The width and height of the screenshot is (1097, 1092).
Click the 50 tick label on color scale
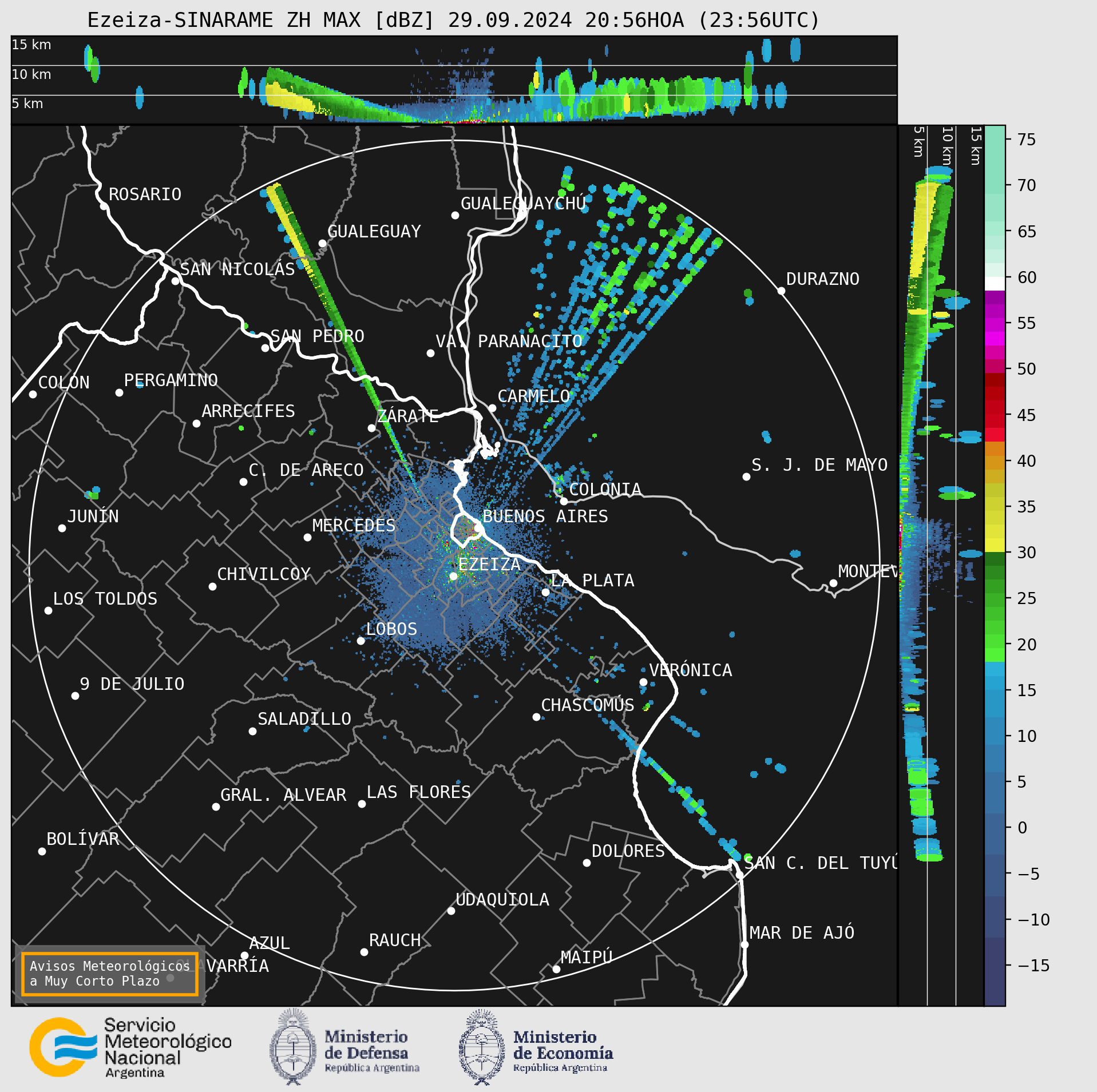pyautogui.click(x=1027, y=368)
